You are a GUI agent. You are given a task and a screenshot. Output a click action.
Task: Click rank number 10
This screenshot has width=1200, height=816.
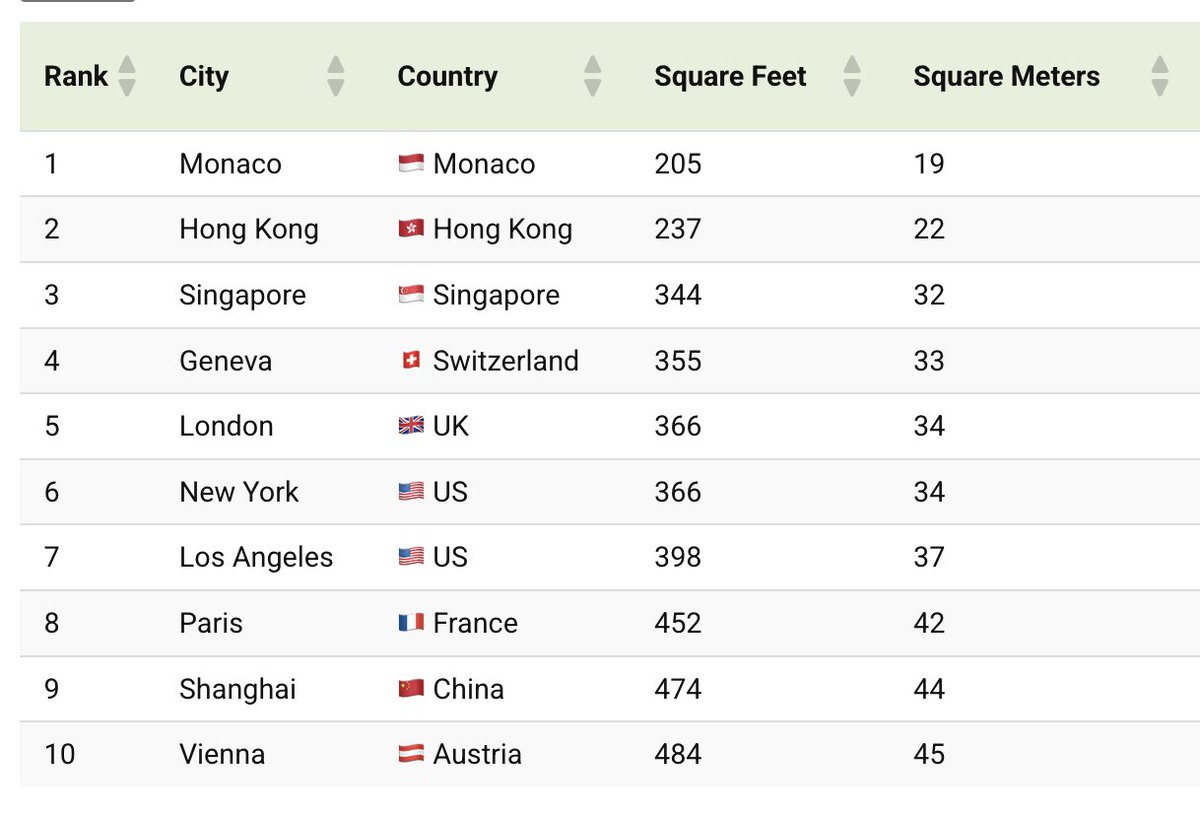60,754
